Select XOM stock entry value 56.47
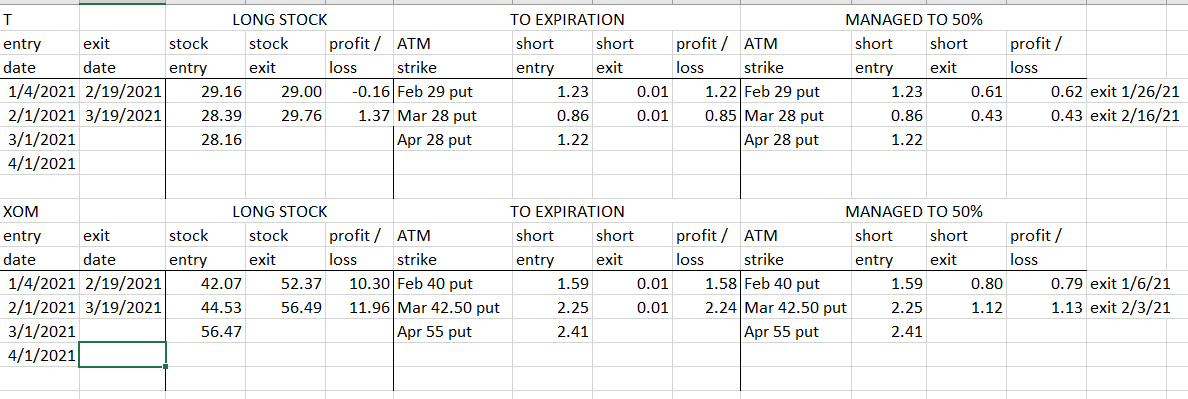Image resolution: width=1188 pixels, height=399 pixels. pyautogui.click(x=206, y=332)
